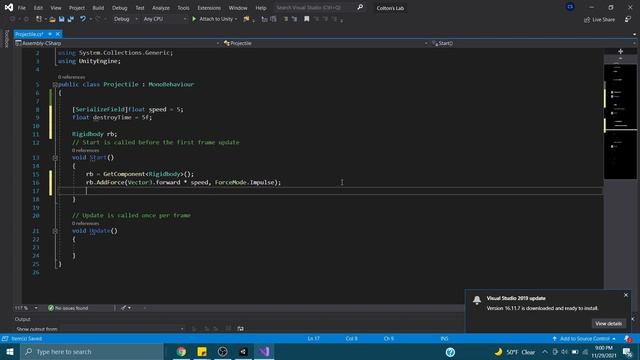Open the code cleanup brush dropdown
The width and height of the screenshot is (640, 360).
(x=125, y=308)
